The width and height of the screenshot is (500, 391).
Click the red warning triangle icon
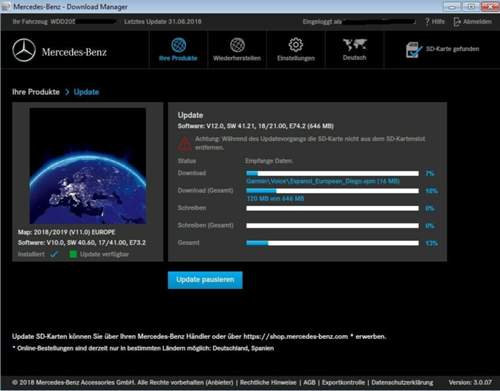[184, 143]
